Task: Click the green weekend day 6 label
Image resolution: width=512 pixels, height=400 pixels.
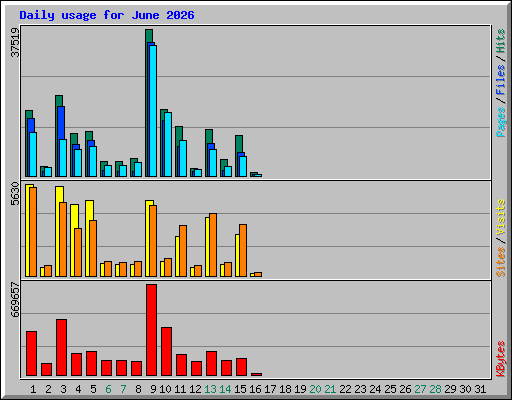Action: [108, 389]
